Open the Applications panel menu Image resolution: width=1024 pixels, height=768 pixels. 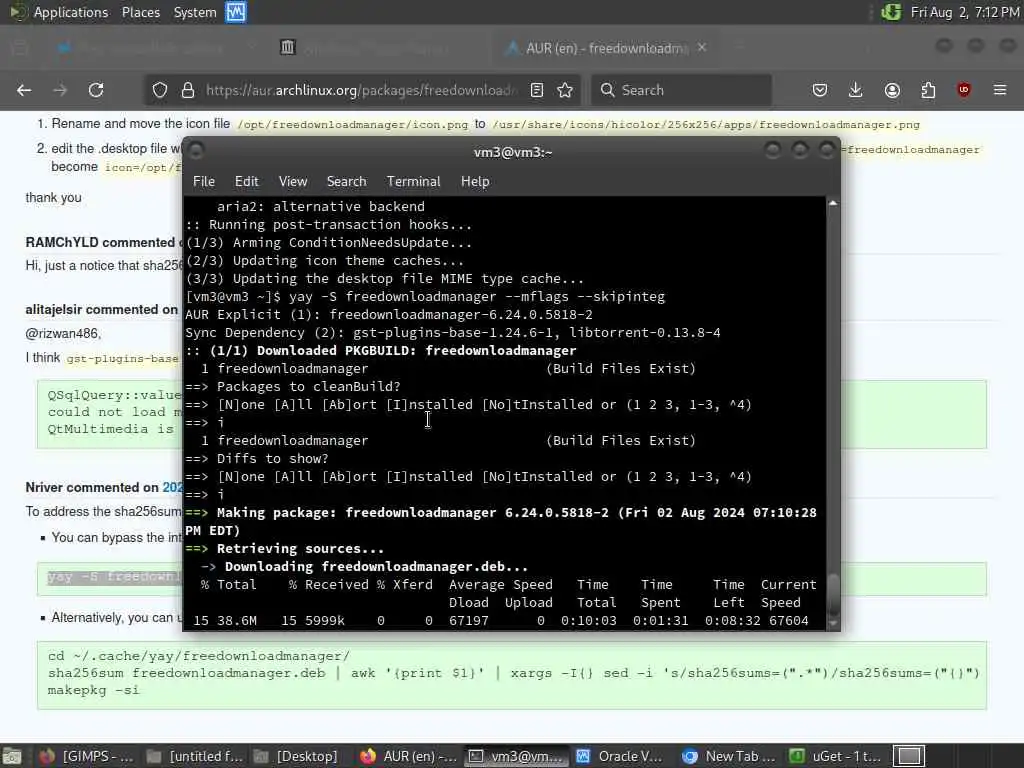click(x=71, y=12)
